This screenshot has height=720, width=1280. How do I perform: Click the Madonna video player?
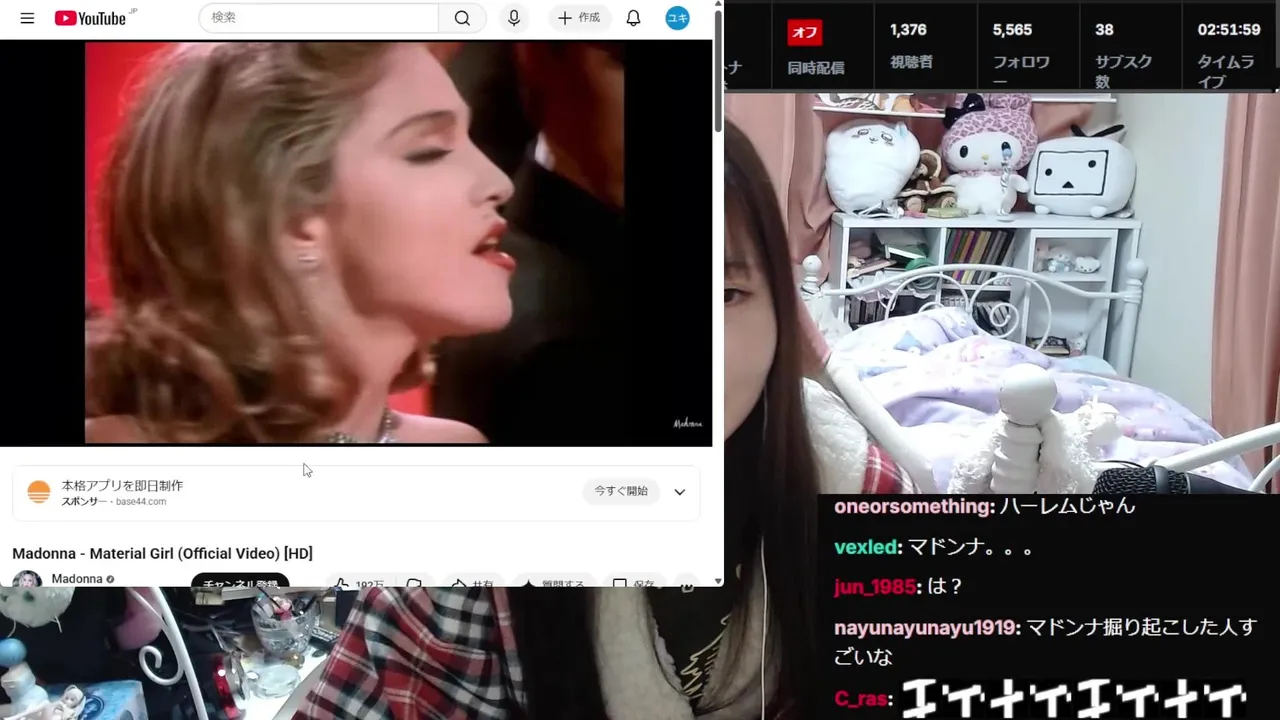pos(355,243)
